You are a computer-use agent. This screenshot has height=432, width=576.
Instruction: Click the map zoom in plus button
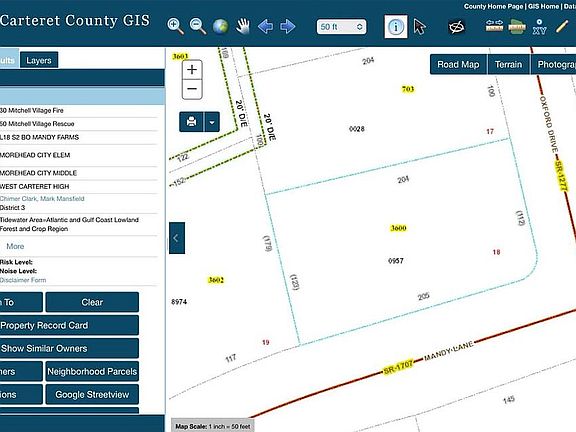192,70
